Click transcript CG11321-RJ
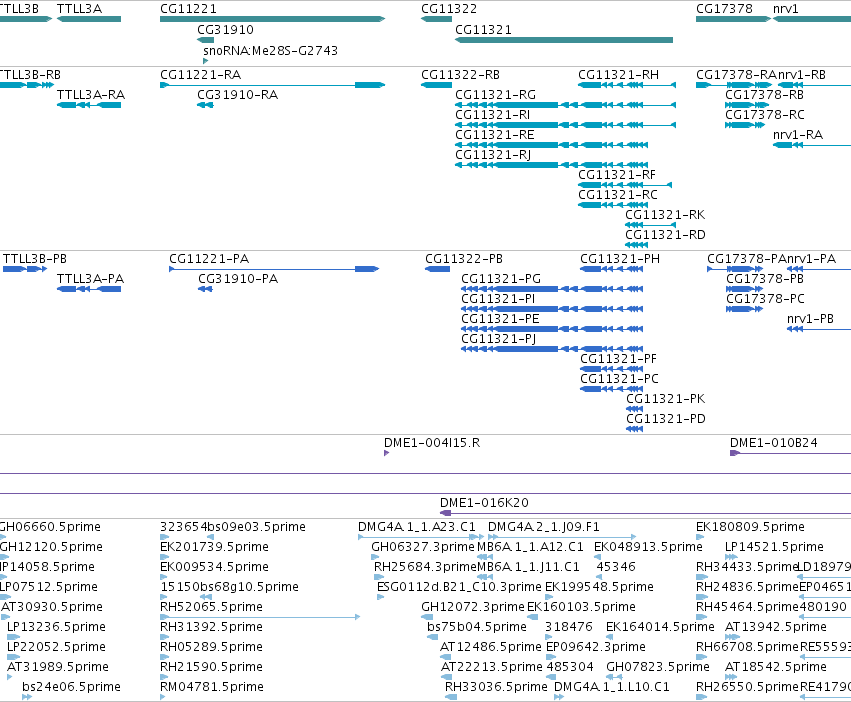This screenshot has height=702, width=851. click(551, 165)
